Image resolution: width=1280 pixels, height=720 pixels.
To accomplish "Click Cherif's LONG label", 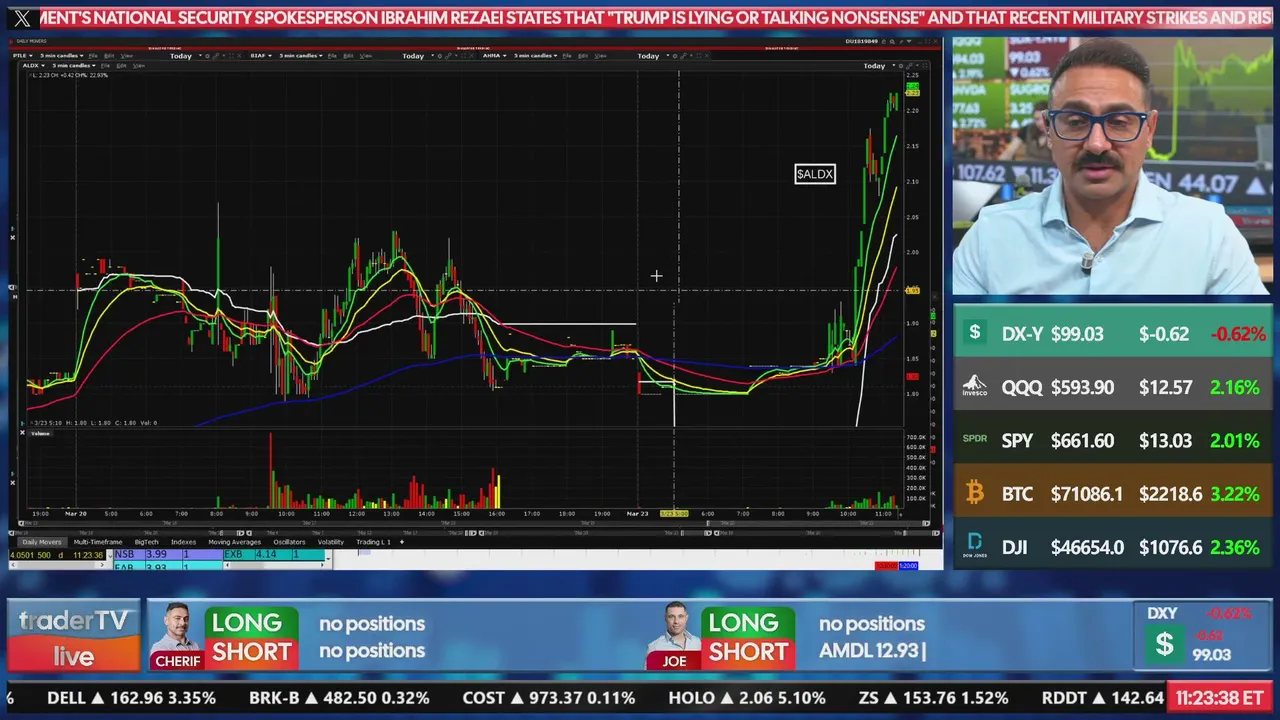I will pyautogui.click(x=247, y=623).
